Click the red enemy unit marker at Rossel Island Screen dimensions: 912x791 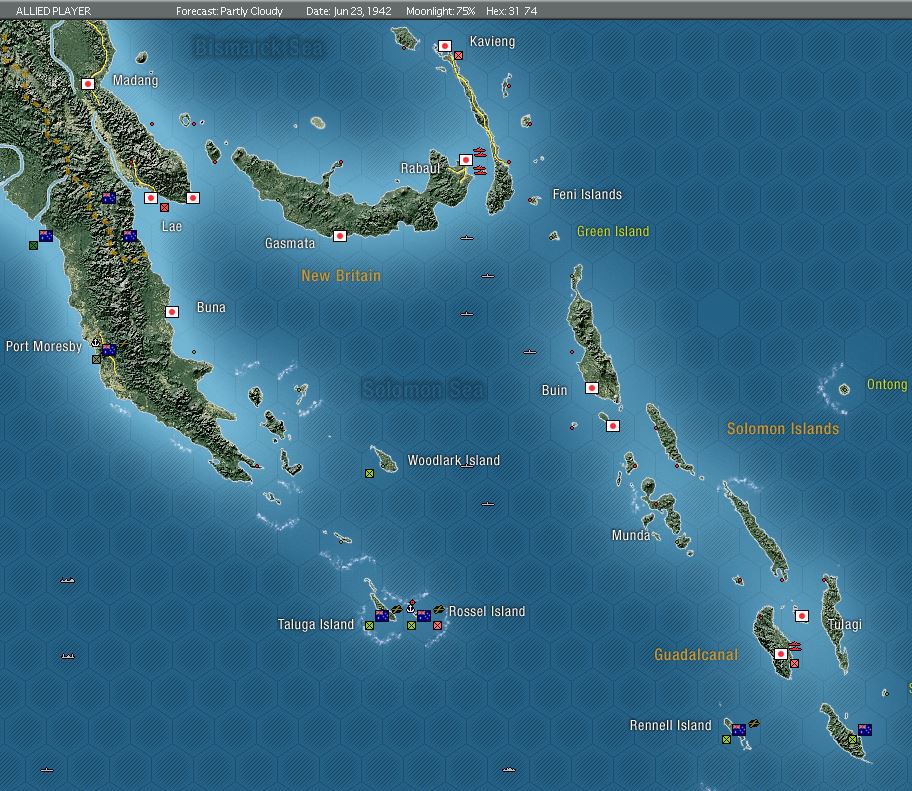437,626
